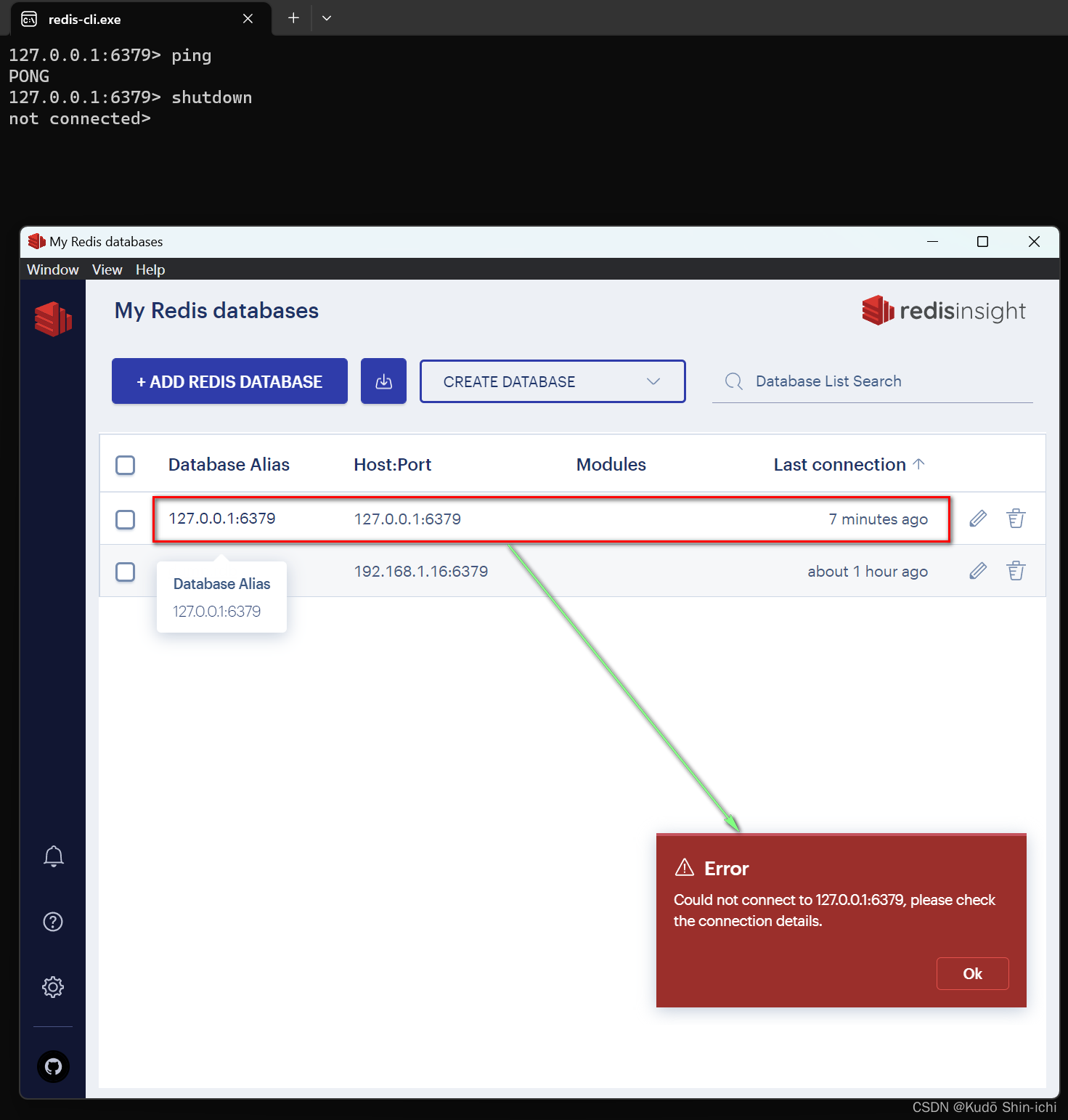Open the help center question-mark icon
The height and width of the screenshot is (1120, 1068).
(x=53, y=922)
